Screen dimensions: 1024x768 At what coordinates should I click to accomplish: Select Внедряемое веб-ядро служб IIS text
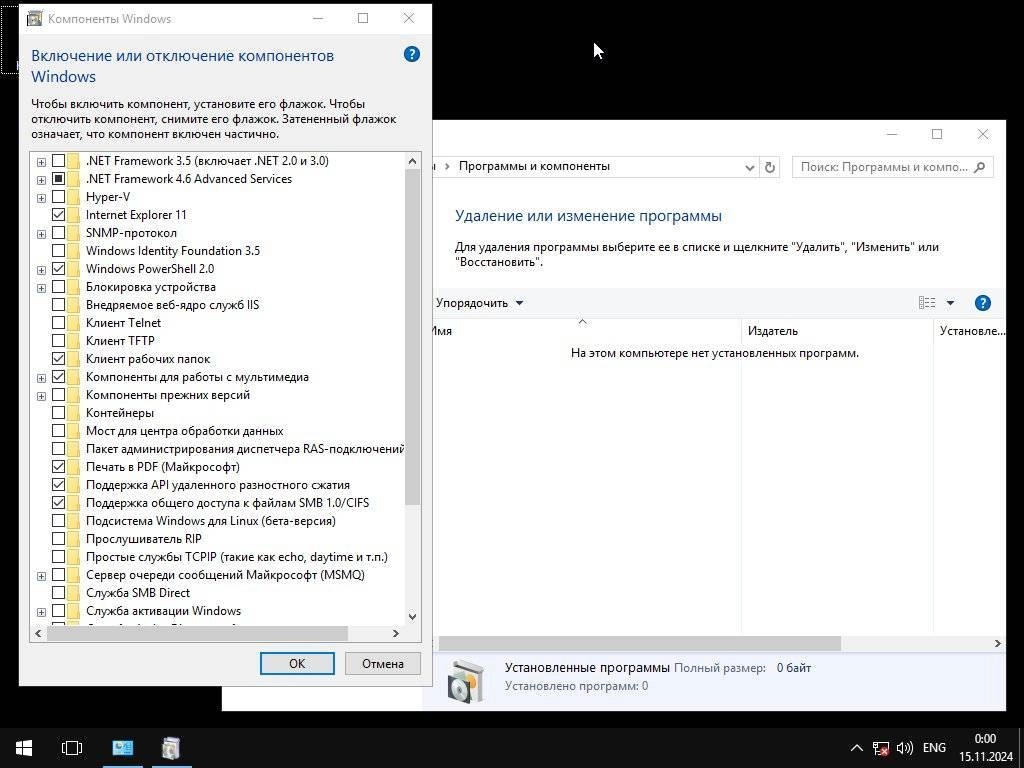(x=172, y=305)
